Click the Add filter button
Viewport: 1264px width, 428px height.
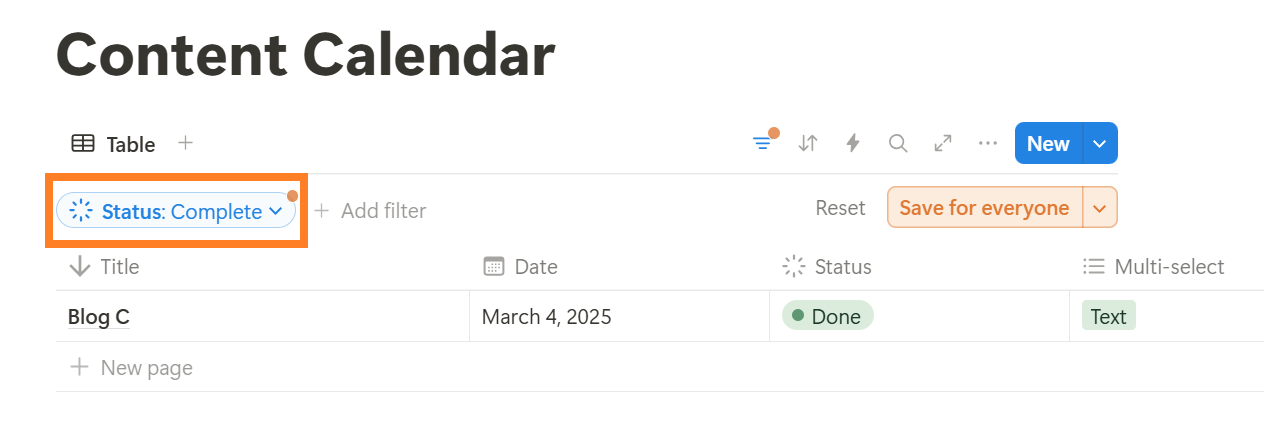370,211
